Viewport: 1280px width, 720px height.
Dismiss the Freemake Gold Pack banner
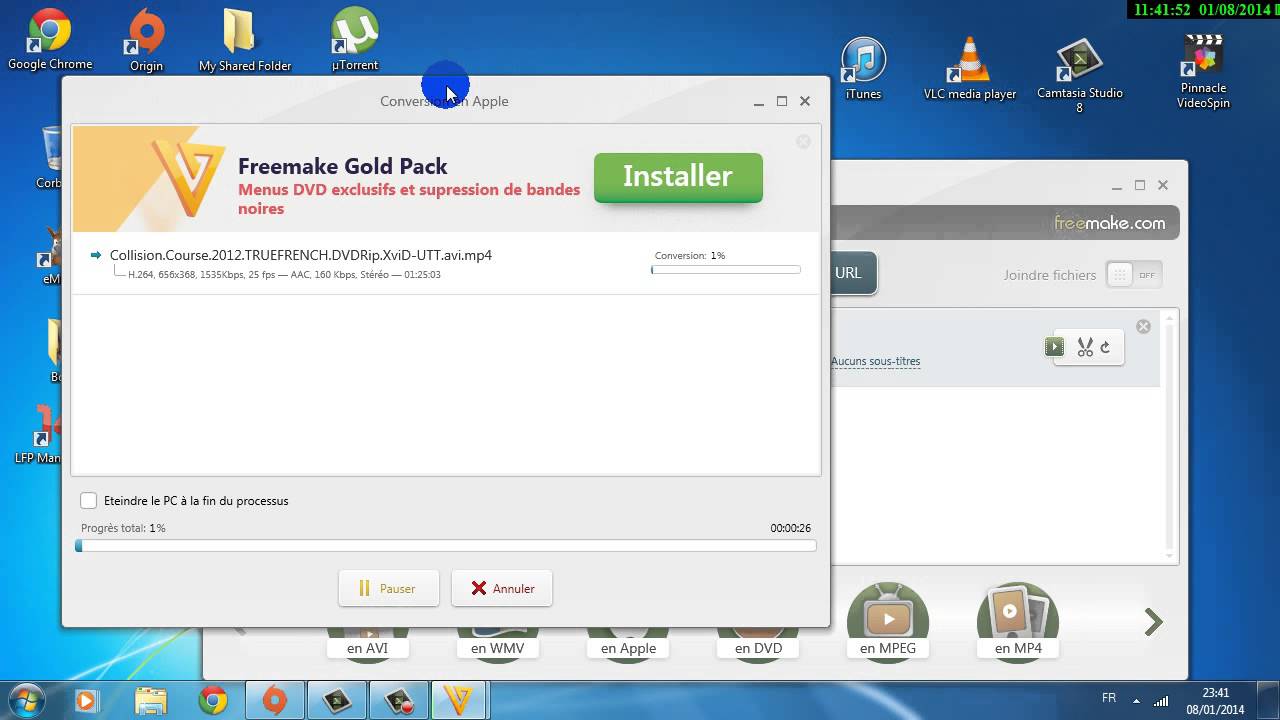[803, 142]
